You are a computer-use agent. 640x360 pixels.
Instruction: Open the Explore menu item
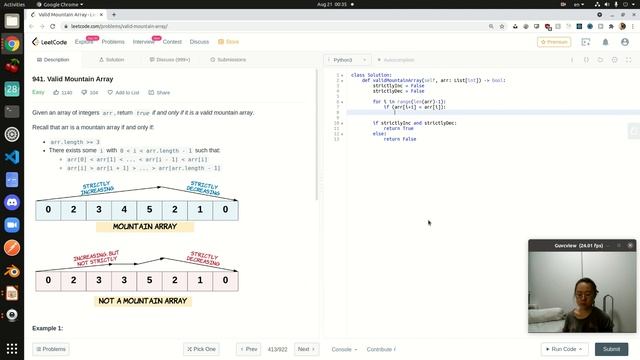point(84,42)
